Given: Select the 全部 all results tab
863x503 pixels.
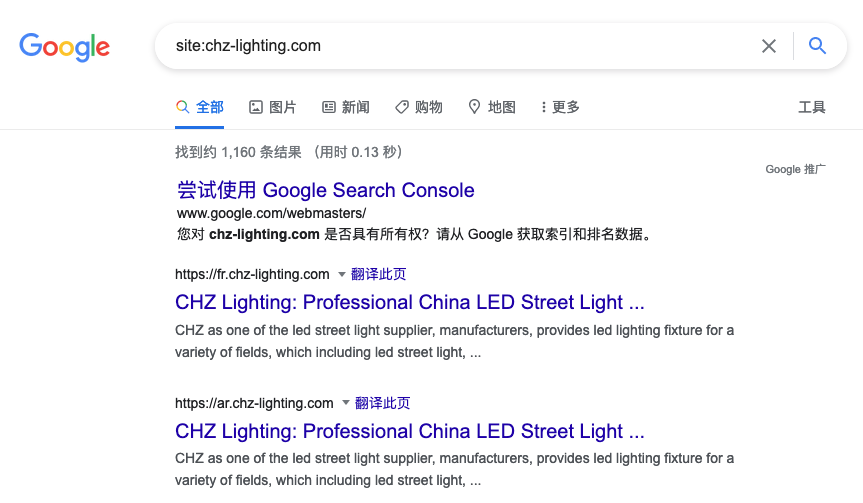Looking at the screenshot, I should 200,107.
